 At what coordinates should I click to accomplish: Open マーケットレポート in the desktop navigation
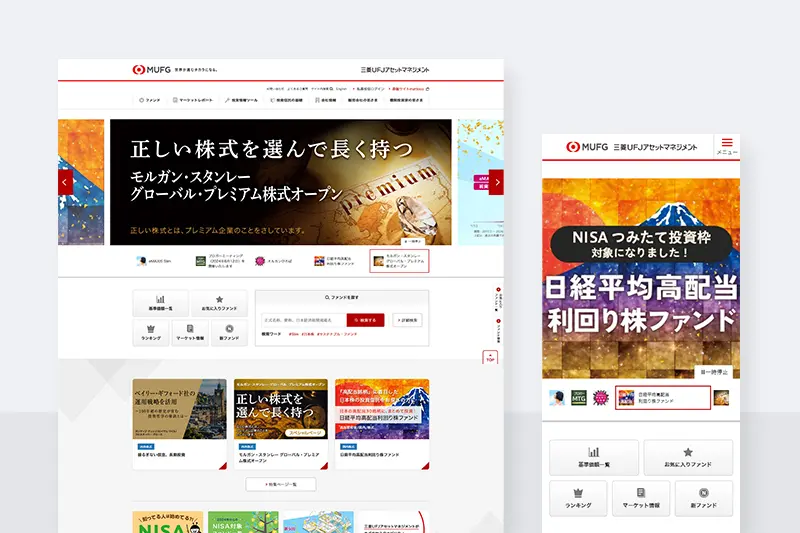(x=192, y=100)
